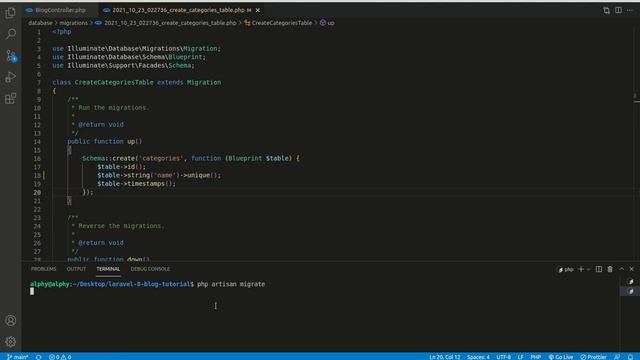Click the '$table->string' unique name line
The width and height of the screenshot is (640, 360).
pyautogui.click(x=159, y=175)
